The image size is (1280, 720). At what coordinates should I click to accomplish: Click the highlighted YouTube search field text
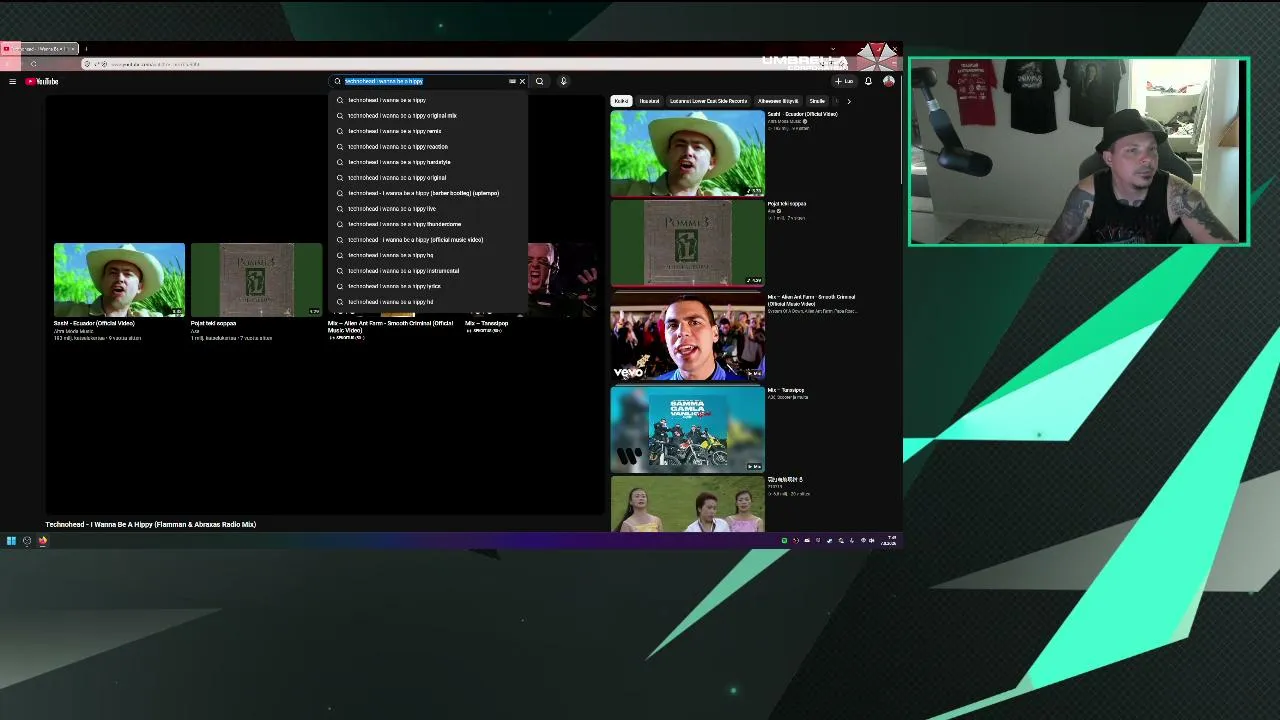(384, 81)
